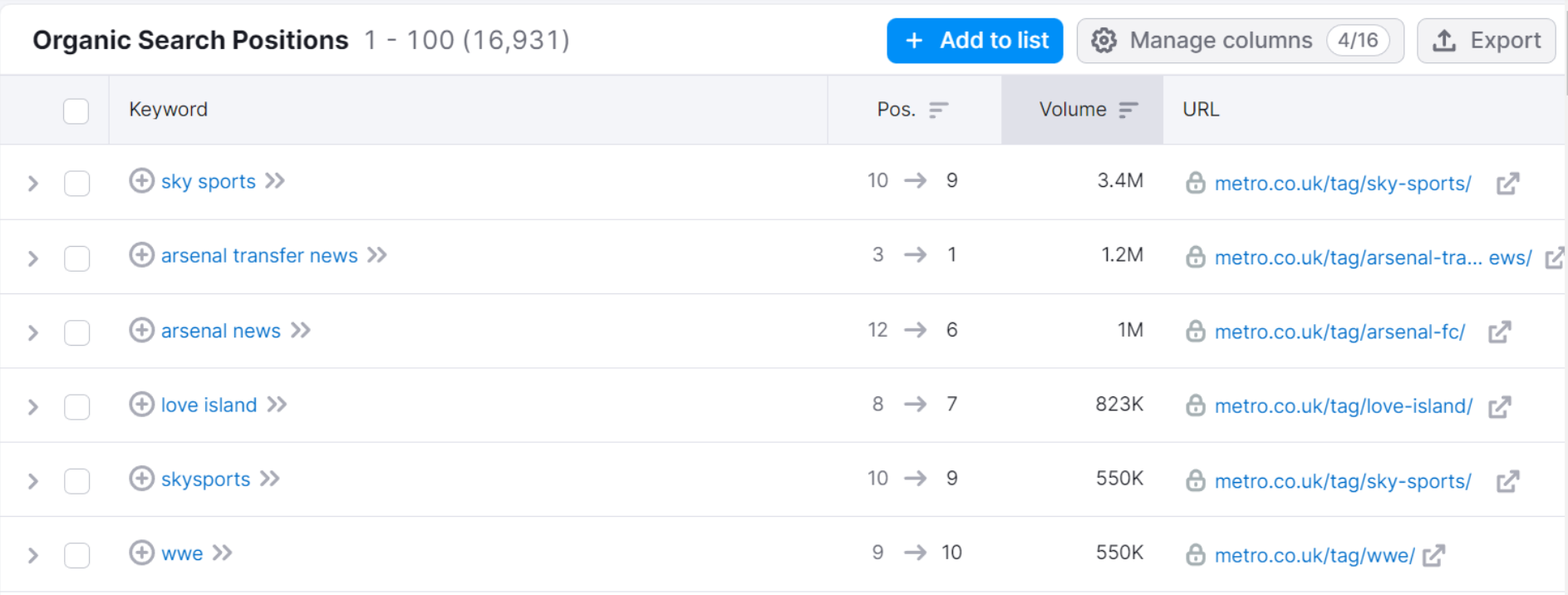
Task: Select the 'love island' row checkbox
Action: click(76, 406)
